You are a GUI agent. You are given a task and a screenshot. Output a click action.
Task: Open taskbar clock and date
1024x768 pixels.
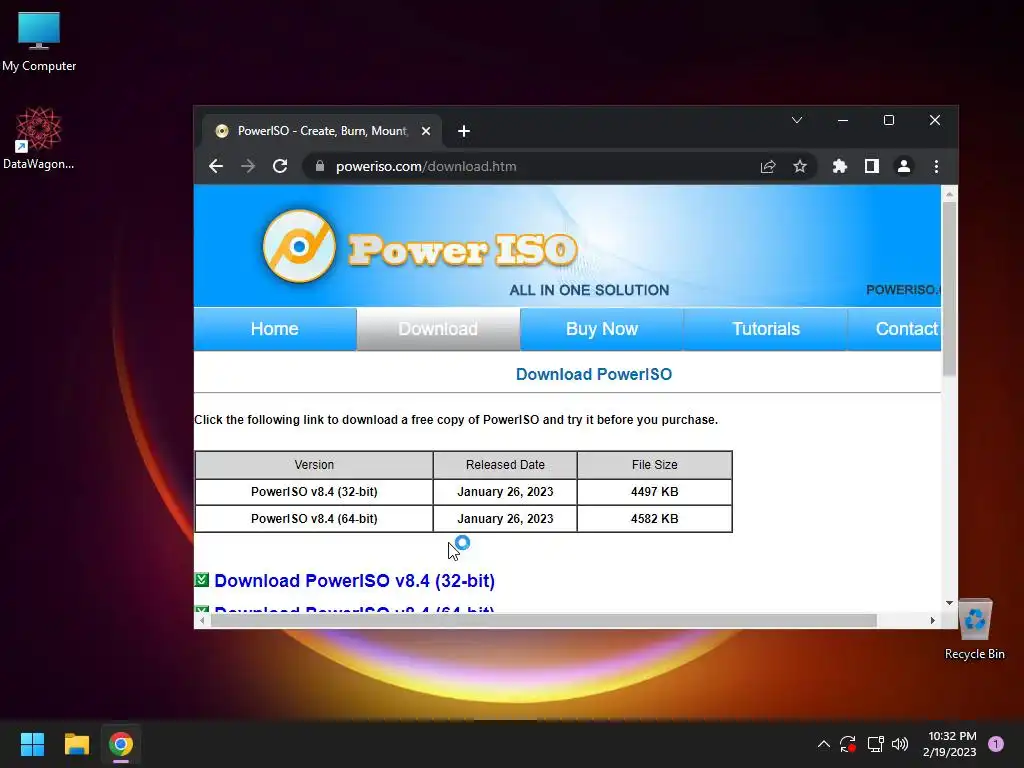pos(950,744)
